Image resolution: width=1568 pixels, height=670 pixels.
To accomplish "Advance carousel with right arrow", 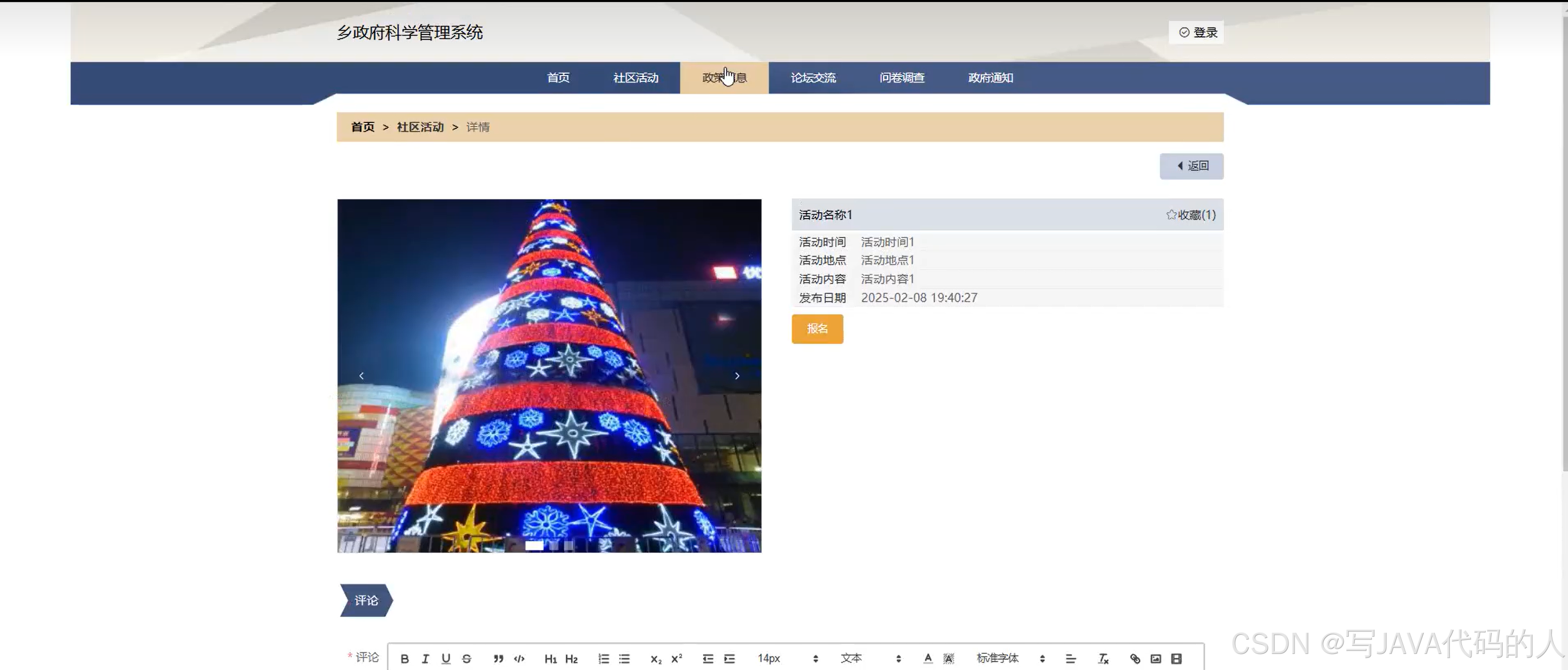I will tap(737, 376).
